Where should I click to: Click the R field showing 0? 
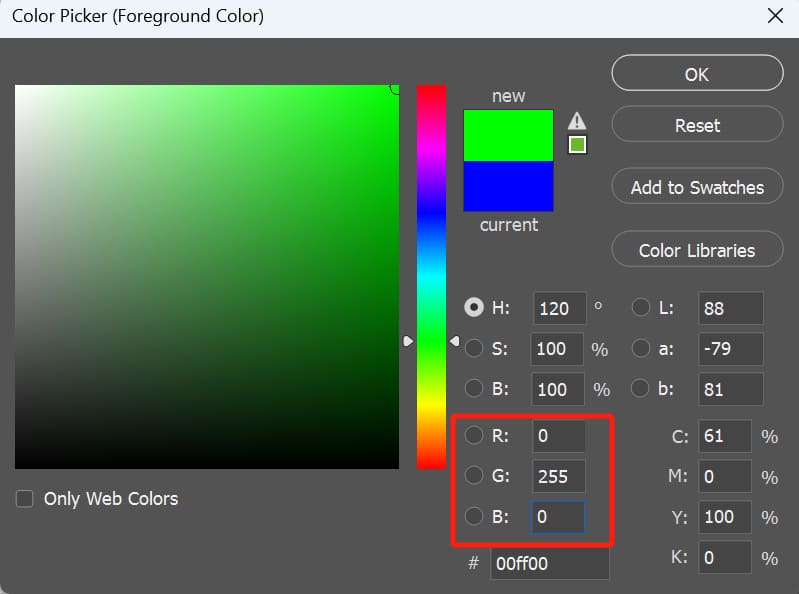click(558, 436)
